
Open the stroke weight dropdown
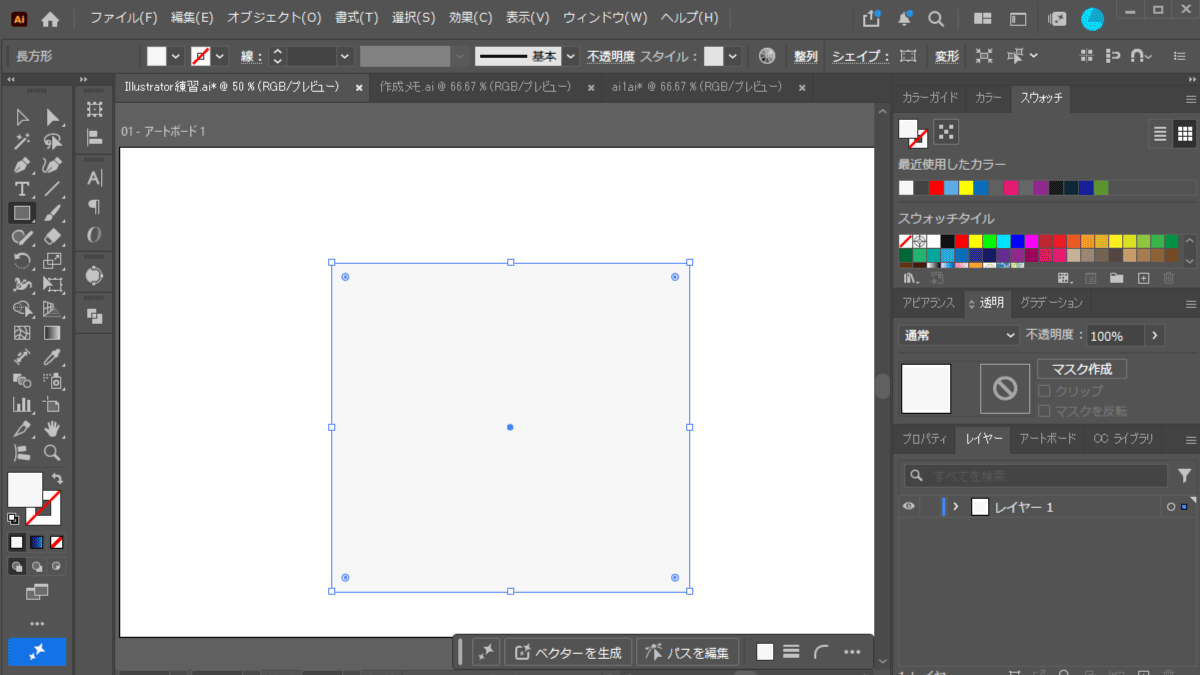345,57
